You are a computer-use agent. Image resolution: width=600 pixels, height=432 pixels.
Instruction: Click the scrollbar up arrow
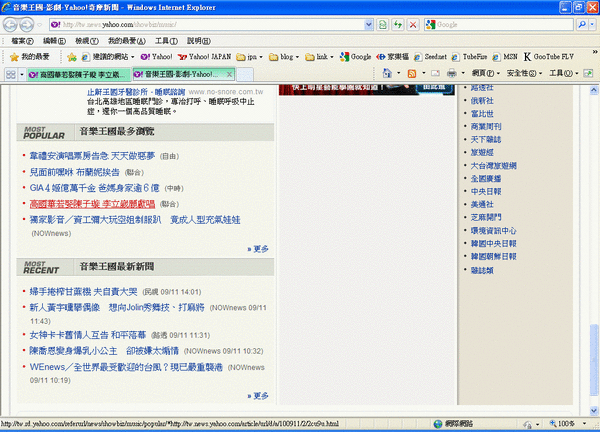[594, 90]
